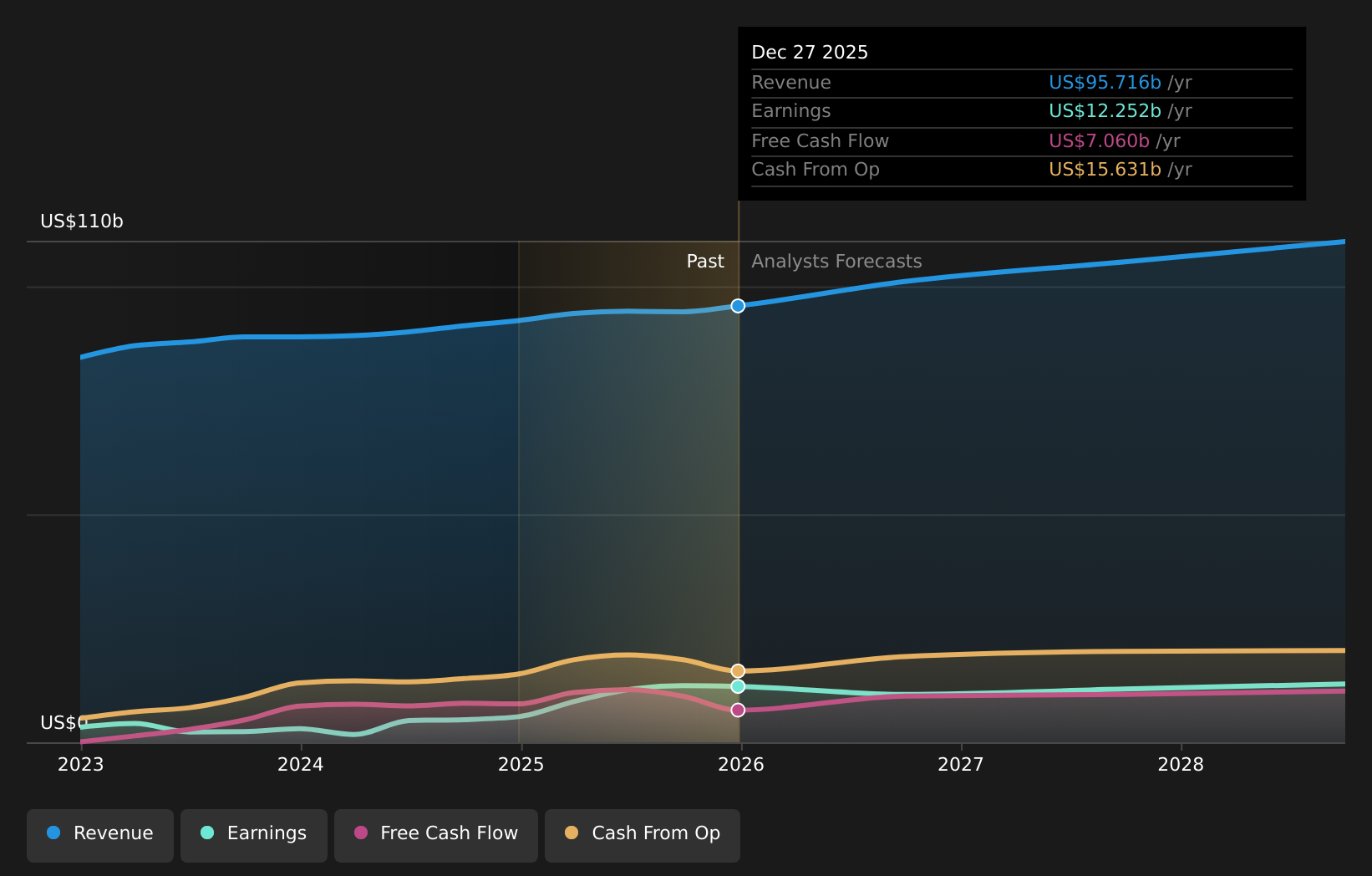Select the orange Cash From Op marker
1372x876 pixels.
tap(738, 670)
